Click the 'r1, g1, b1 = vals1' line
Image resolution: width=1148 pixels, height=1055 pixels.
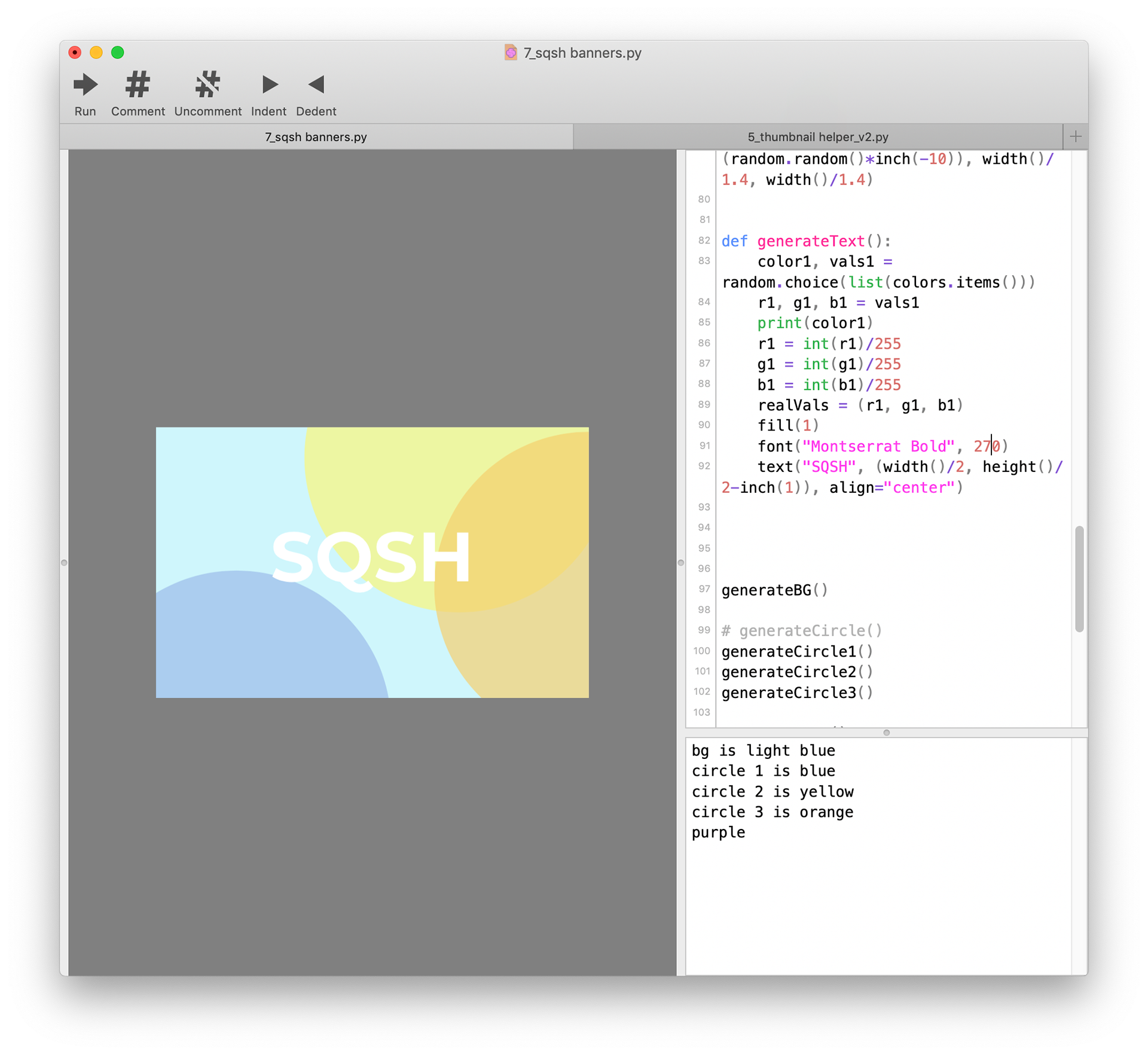point(838,303)
